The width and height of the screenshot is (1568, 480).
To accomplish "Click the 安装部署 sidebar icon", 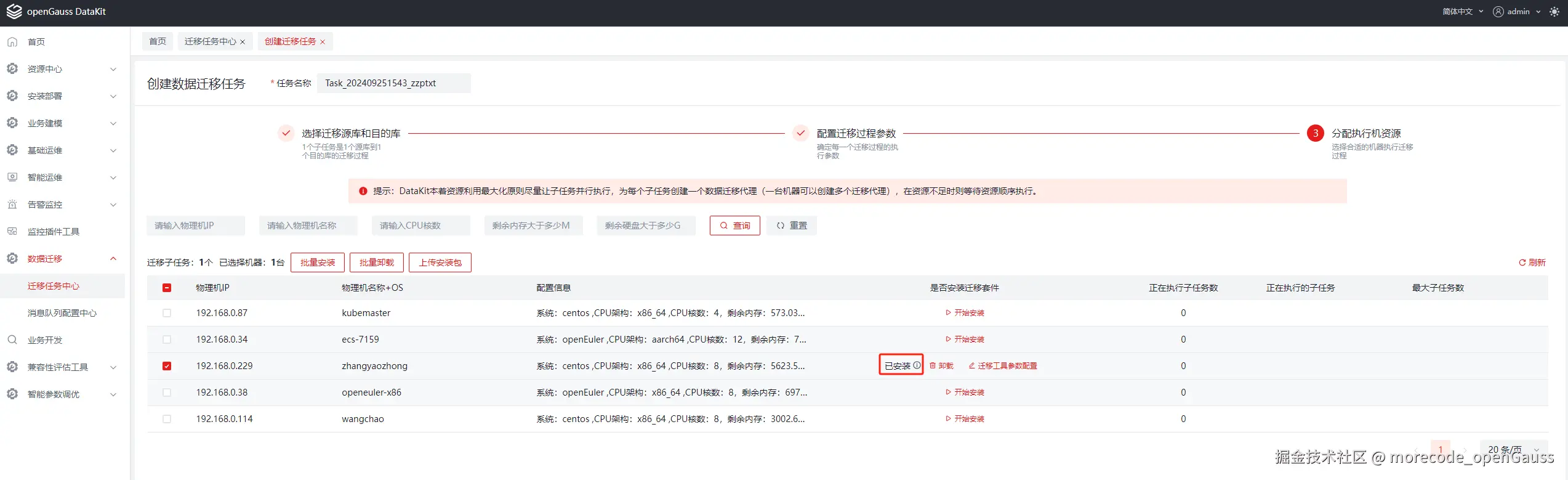I will click(x=12, y=96).
